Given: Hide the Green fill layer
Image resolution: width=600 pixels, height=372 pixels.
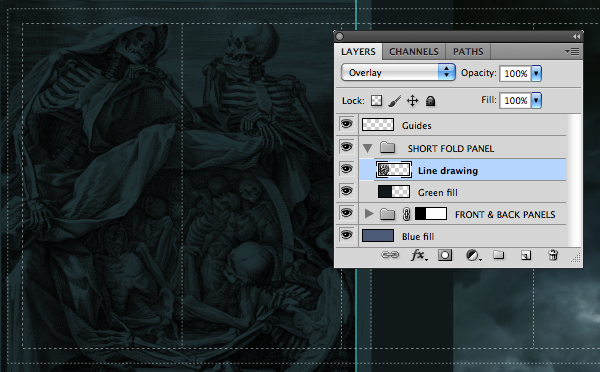Looking at the screenshot, I should pyautogui.click(x=346, y=191).
